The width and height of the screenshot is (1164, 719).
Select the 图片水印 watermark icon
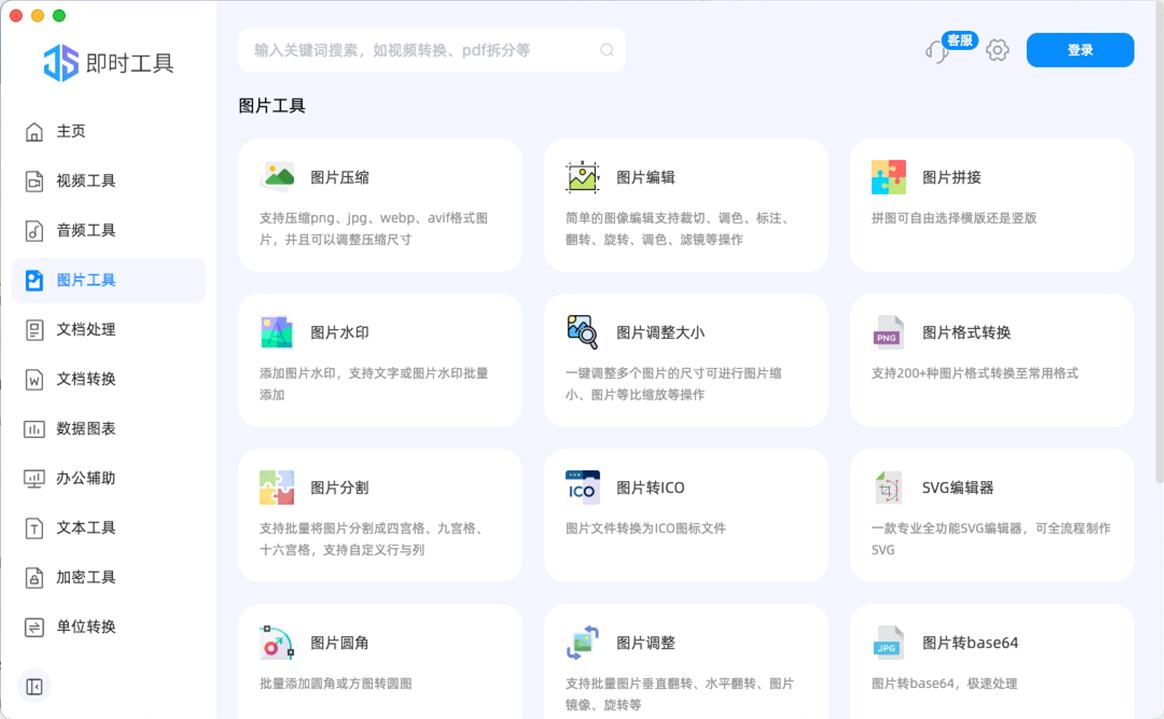[x=277, y=332]
